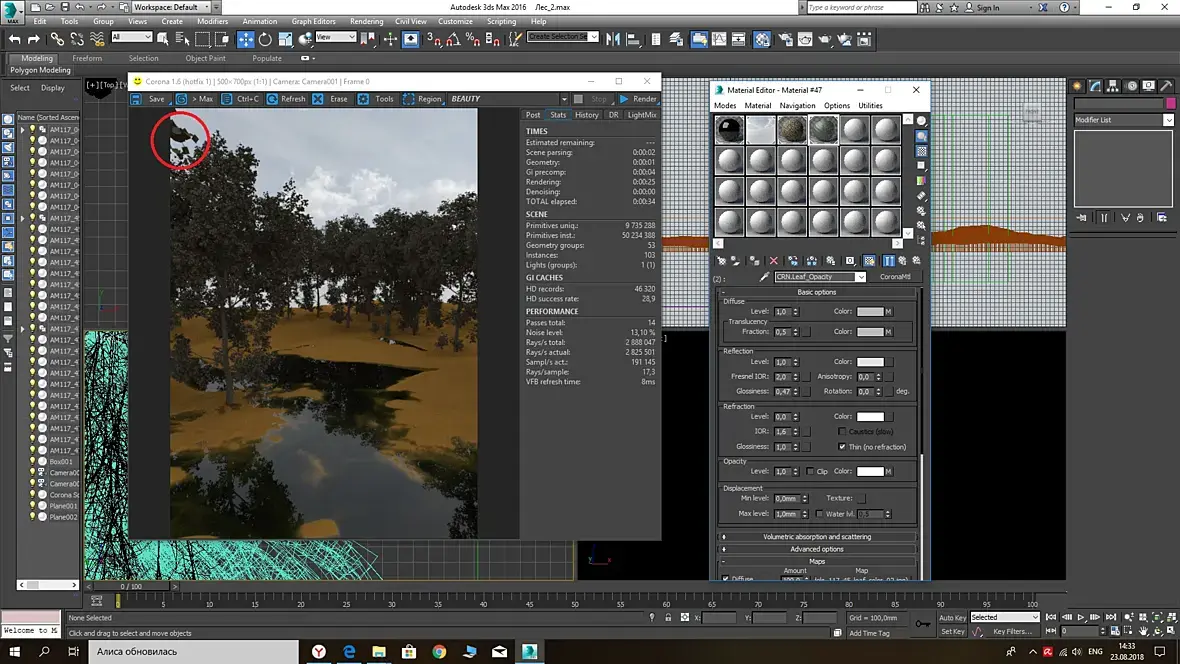Expand Volumetric absorption and scattering rollout
Image resolution: width=1180 pixels, height=664 pixels.
click(816, 537)
